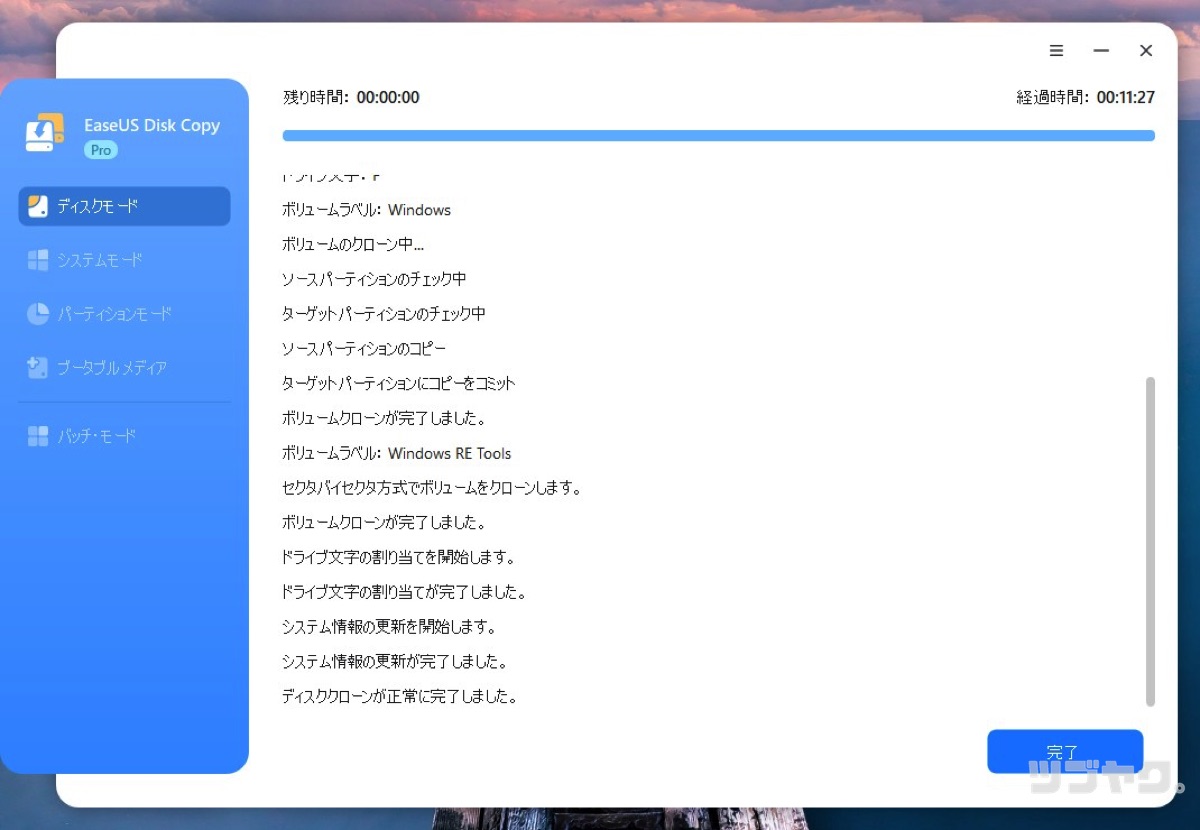Click the ディスククローンが正常に完了しました log line
1200x830 pixels.
tap(400, 696)
